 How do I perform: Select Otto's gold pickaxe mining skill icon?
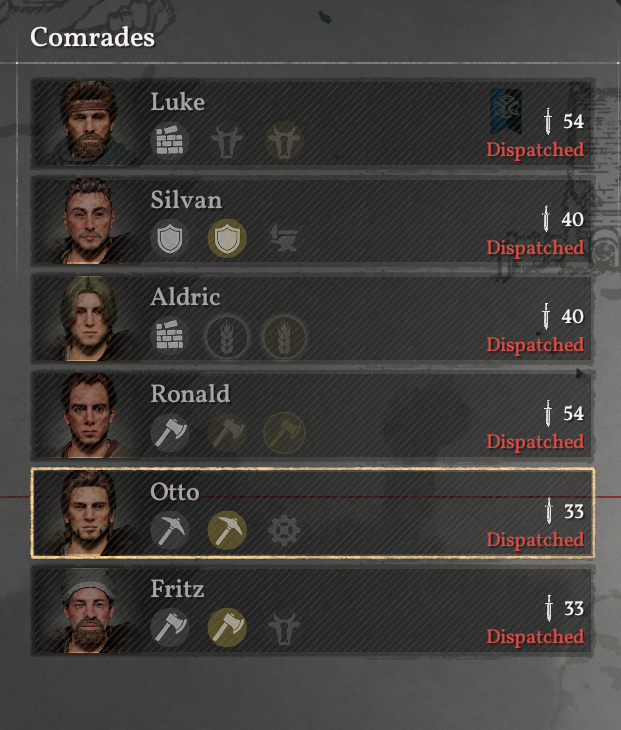[x=227, y=530]
